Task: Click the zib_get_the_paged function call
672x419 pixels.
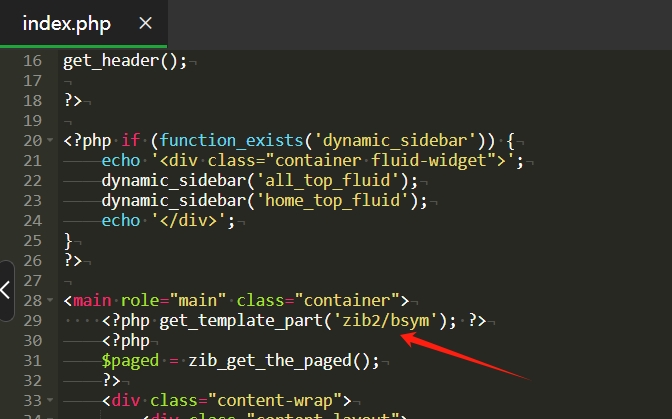Action: (257, 360)
